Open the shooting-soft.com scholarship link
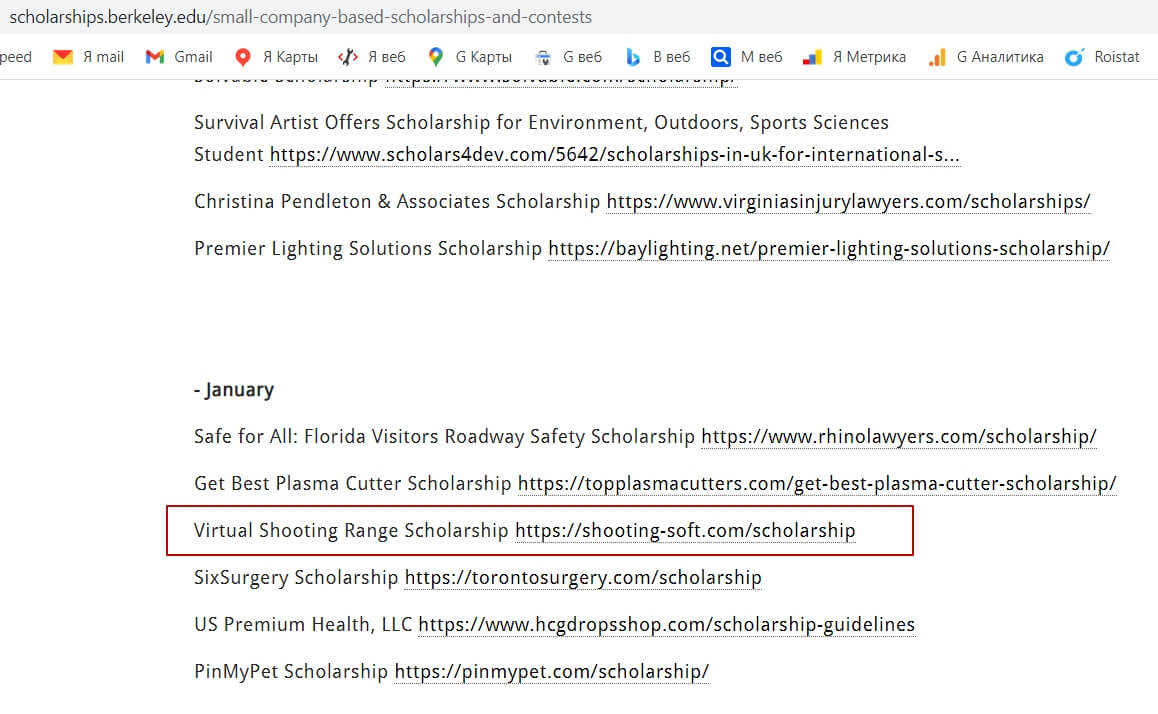1158x714 pixels. (685, 531)
